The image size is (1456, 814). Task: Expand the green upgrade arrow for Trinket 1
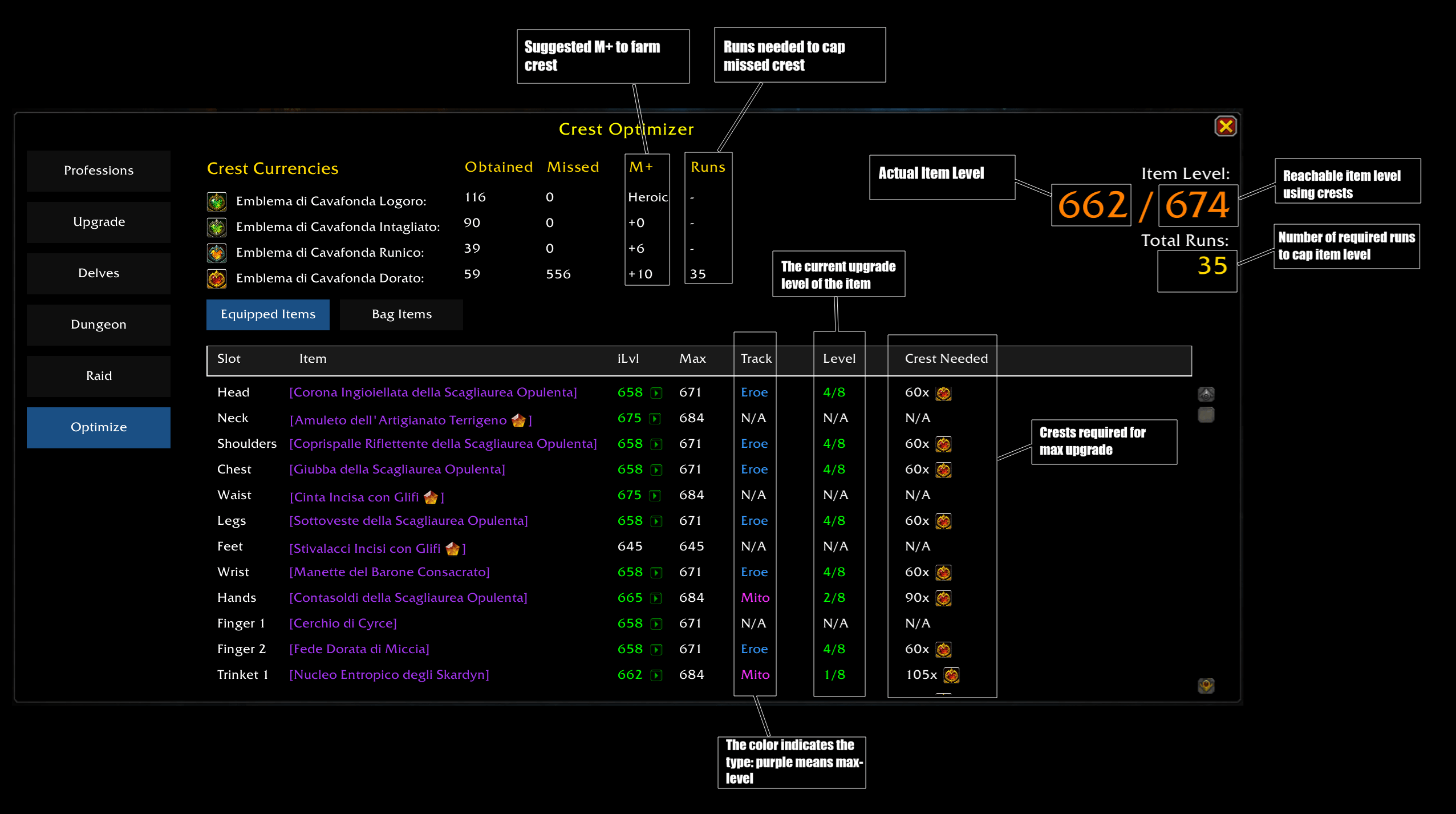(x=657, y=675)
